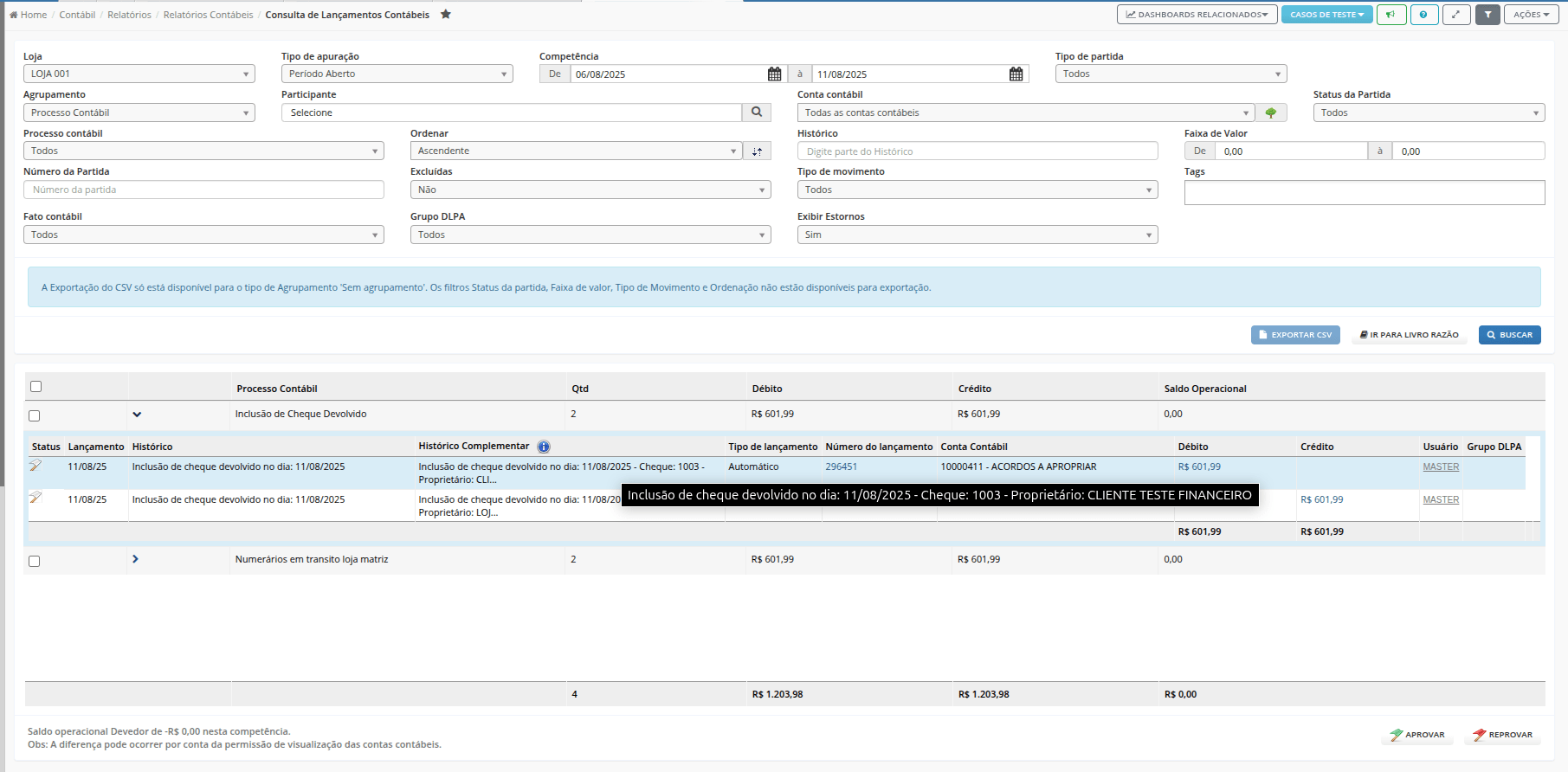Focus the Número da Partida field
Image resolution: width=1568 pixels, height=772 pixels.
203,190
